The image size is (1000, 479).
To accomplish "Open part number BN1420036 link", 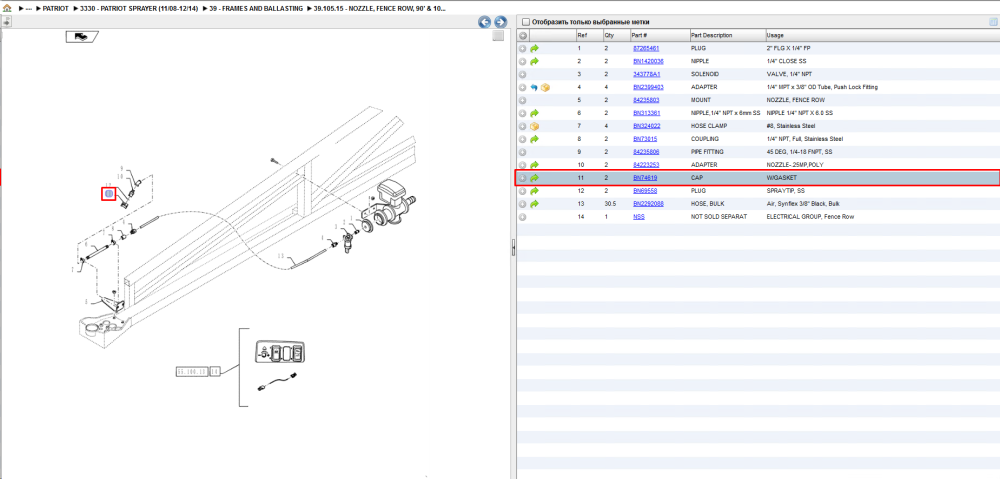I will [648, 61].
